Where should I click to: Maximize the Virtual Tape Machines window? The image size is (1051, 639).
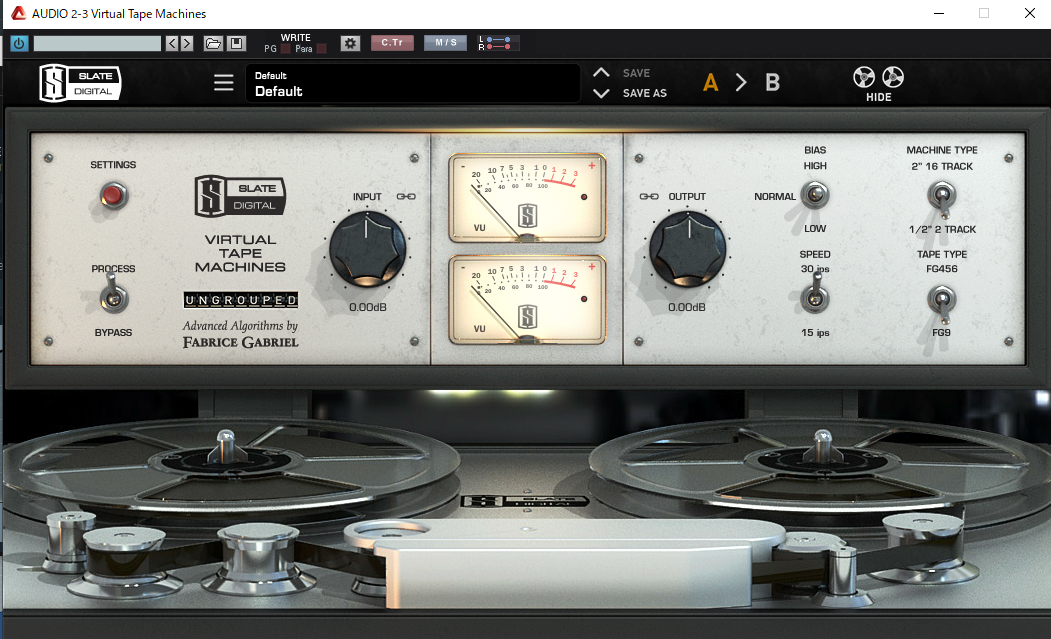click(984, 13)
